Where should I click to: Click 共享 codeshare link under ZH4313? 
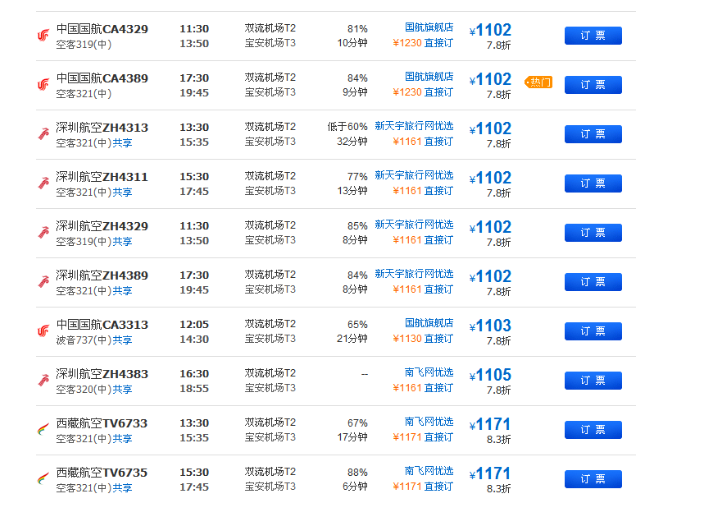click(x=122, y=143)
